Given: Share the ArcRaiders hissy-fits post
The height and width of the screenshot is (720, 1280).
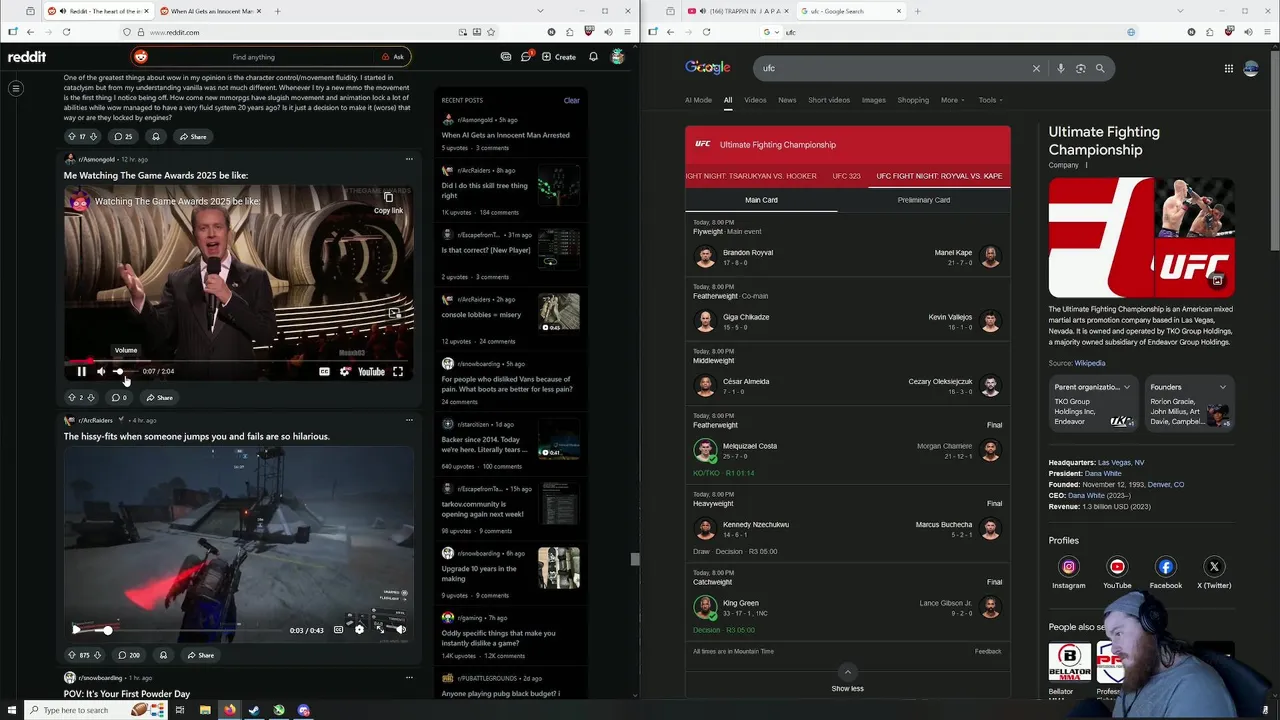Looking at the screenshot, I should [x=199, y=655].
